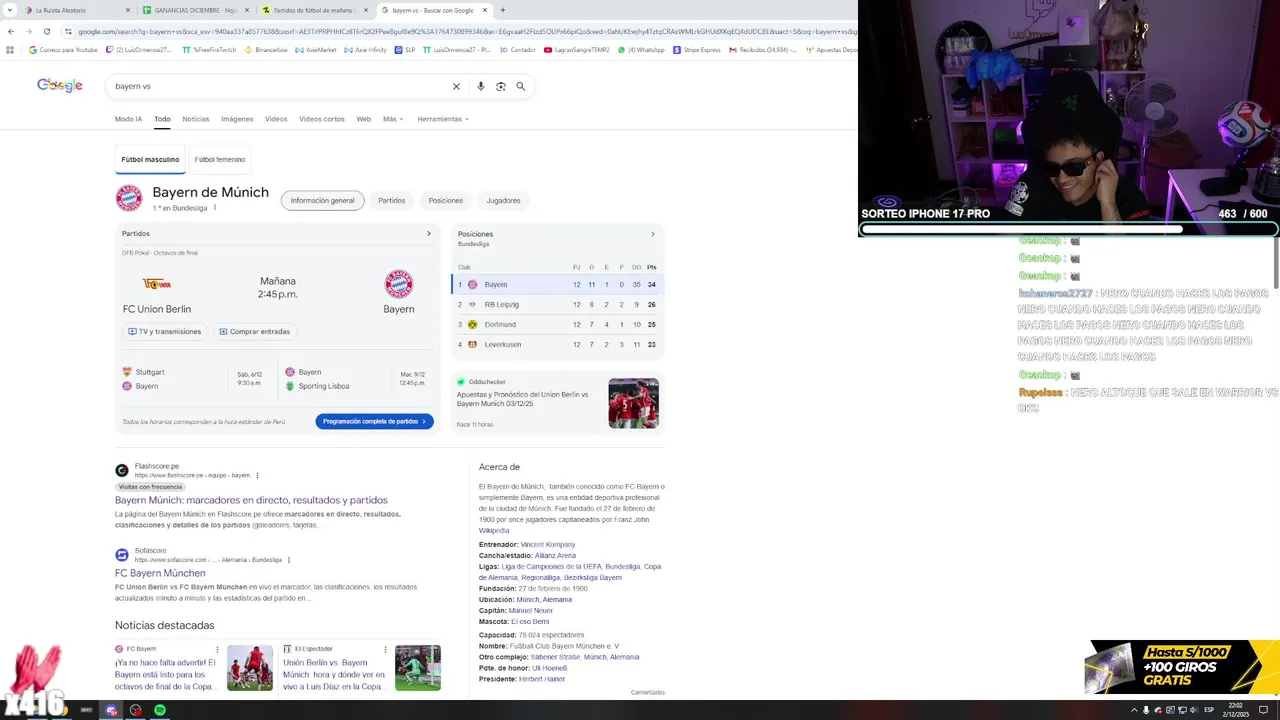Open the Binance/luie bookmark
1280x720 pixels.
tap(266, 49)
